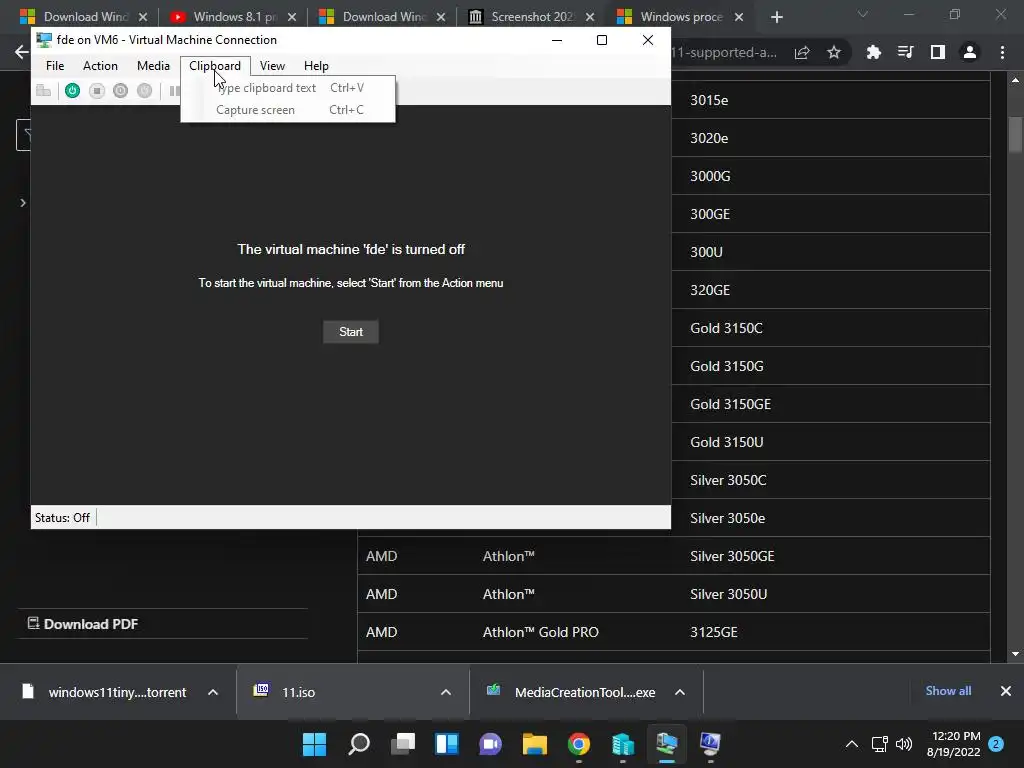Open the File menu
The width and height of the screenshot is (1024, 768).
[x=55, y=66]
